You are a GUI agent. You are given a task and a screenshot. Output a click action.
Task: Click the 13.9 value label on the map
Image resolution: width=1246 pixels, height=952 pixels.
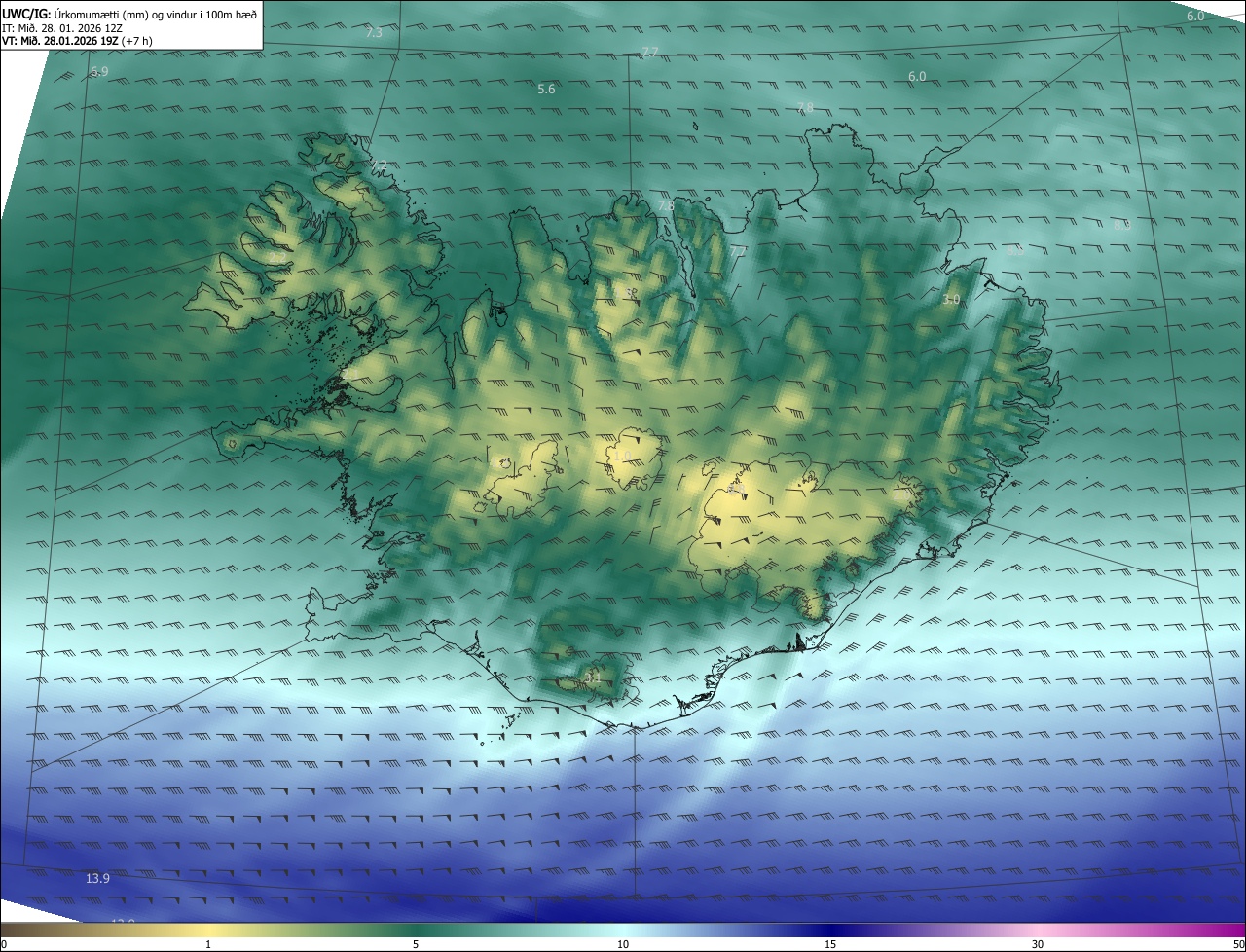[97, 878]
